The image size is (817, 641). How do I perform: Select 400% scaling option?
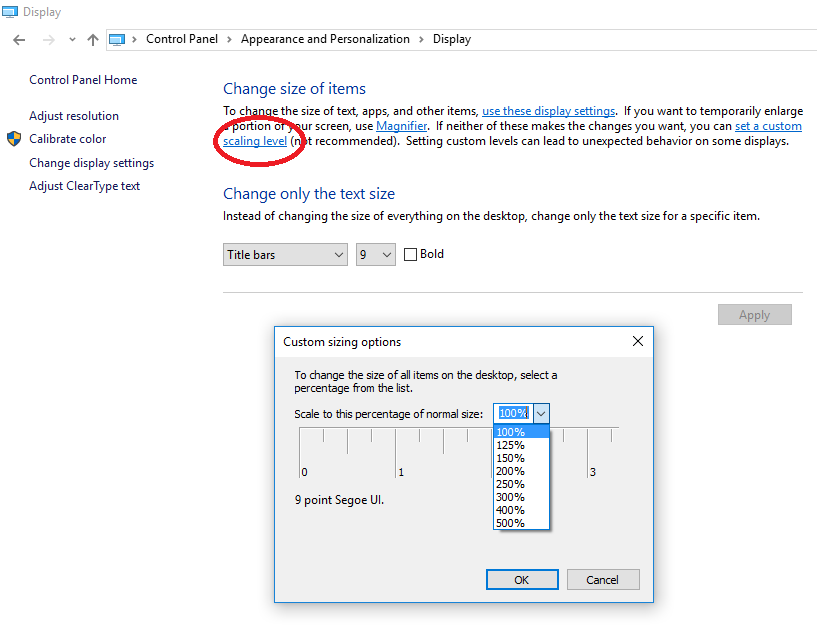[521, 510]
